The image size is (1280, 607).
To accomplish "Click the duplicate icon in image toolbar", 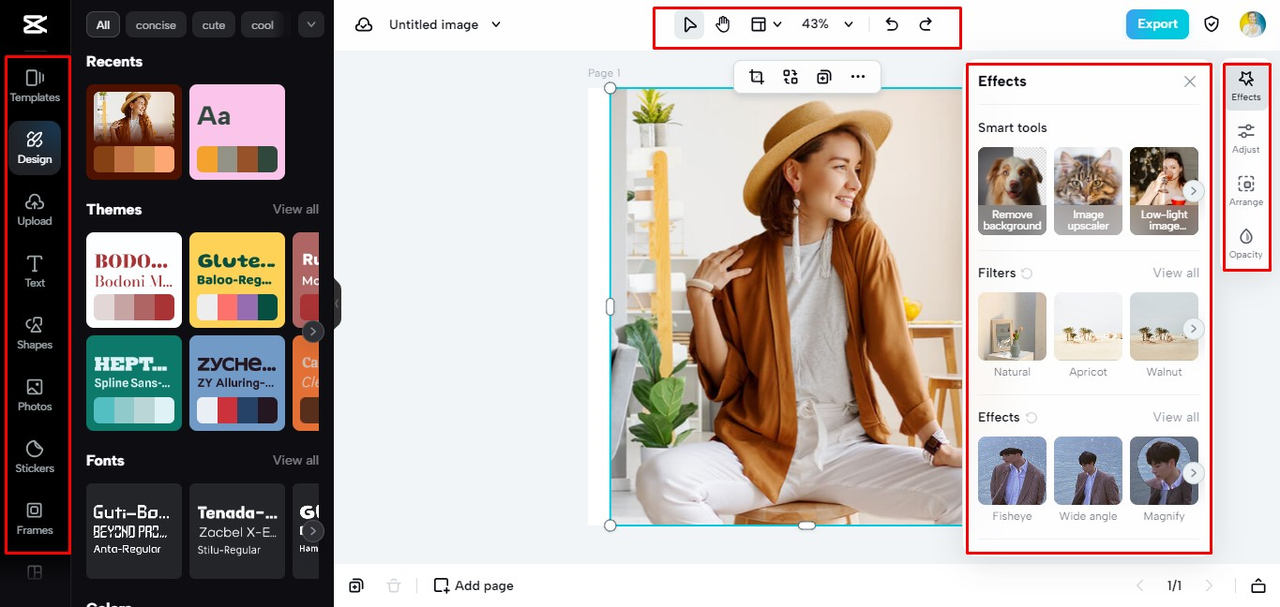I will click(824, 77).
